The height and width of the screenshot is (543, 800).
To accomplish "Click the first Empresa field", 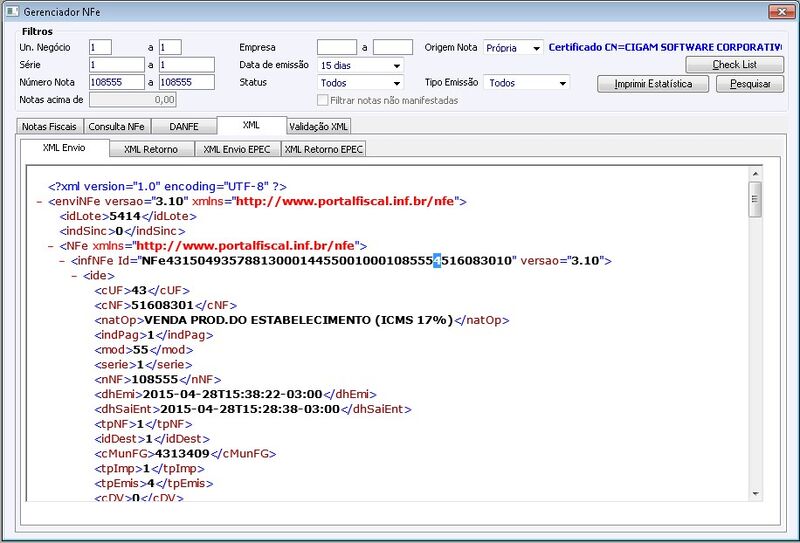I will tap(337, 47).
